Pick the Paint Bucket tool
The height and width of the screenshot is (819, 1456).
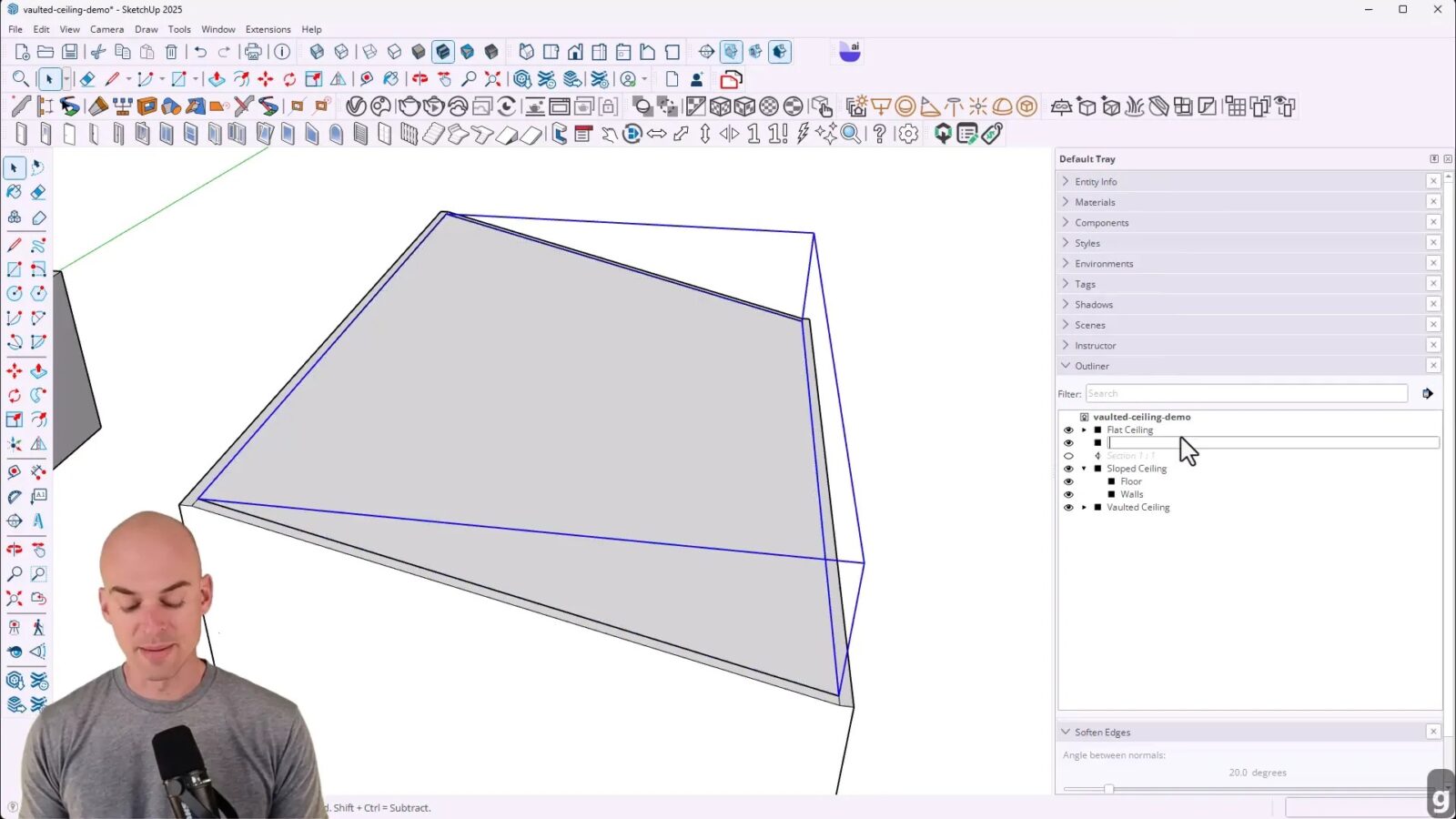coord(391,79)
